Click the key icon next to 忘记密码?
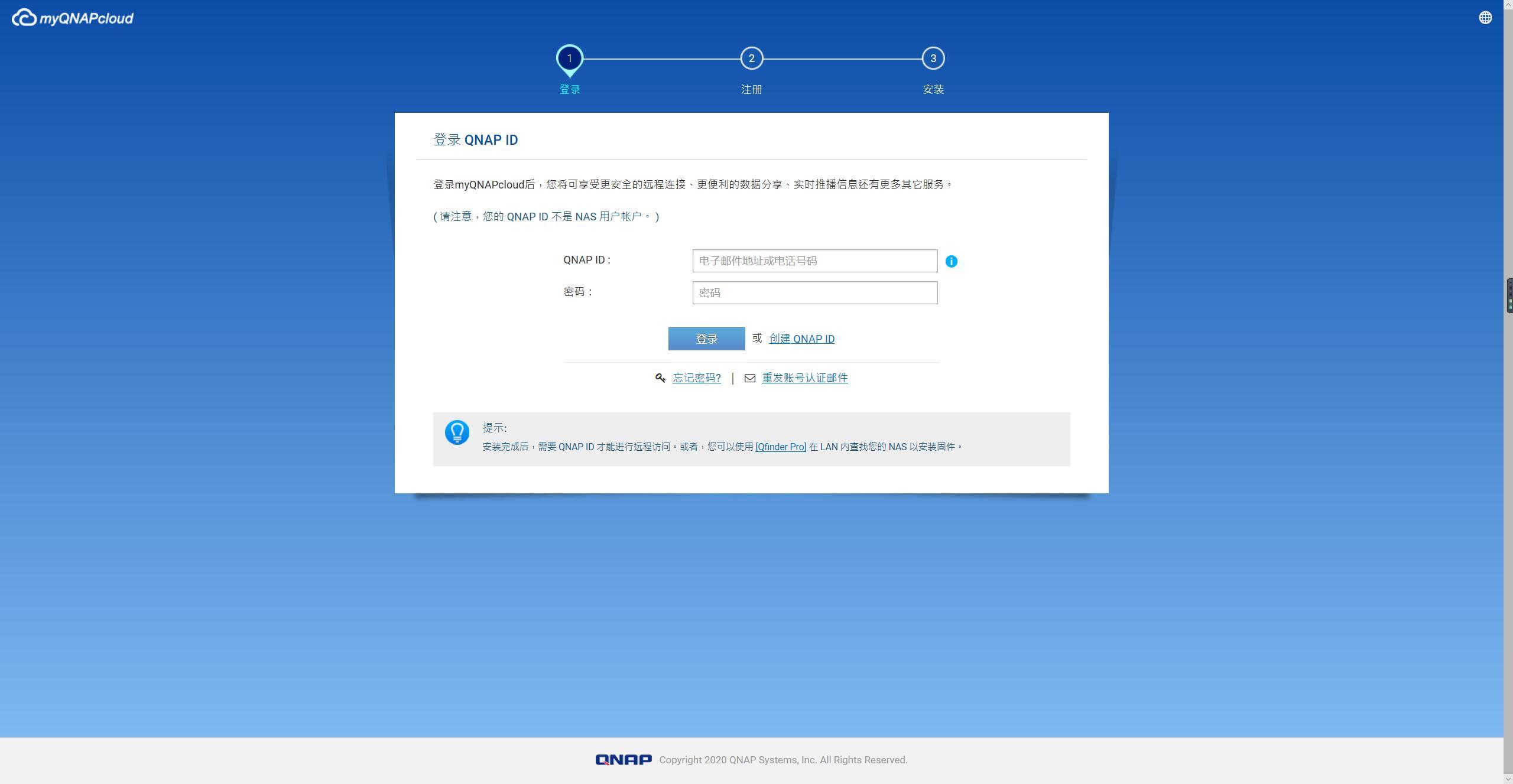The height and width of the screenshot is (784, 1513). [660, 378]
